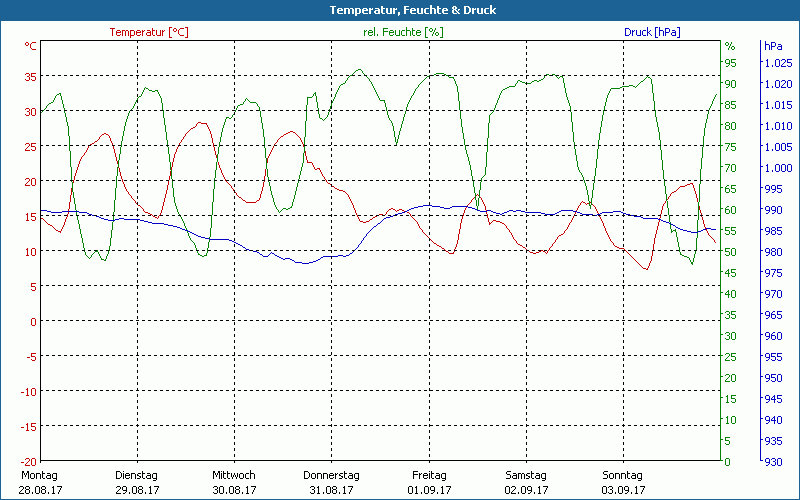Viewport: 800px width, 500px height.
Task: Click the '1.025' tick on the pressure axis
Action: 778,63
